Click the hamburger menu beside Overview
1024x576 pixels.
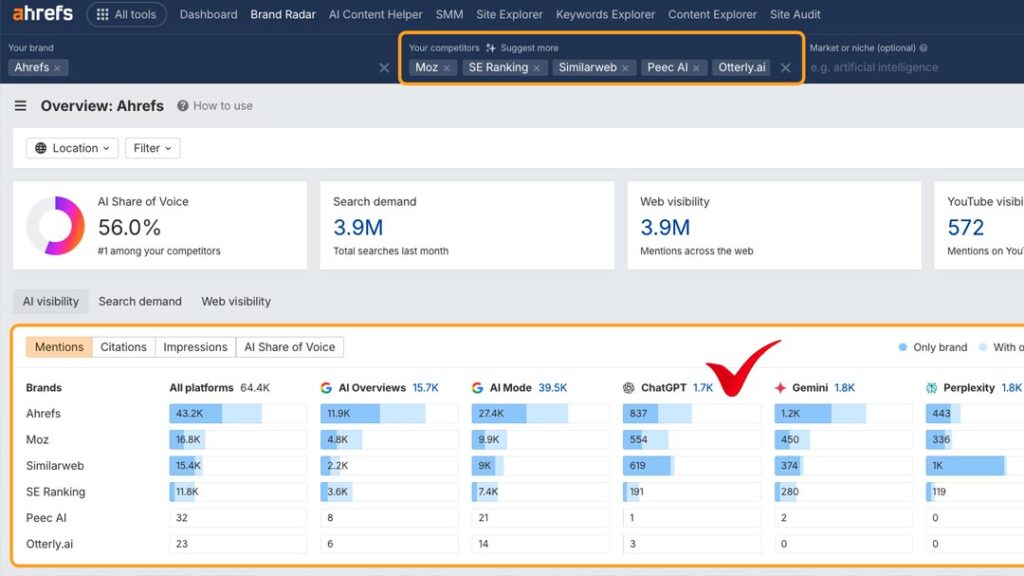20,105
